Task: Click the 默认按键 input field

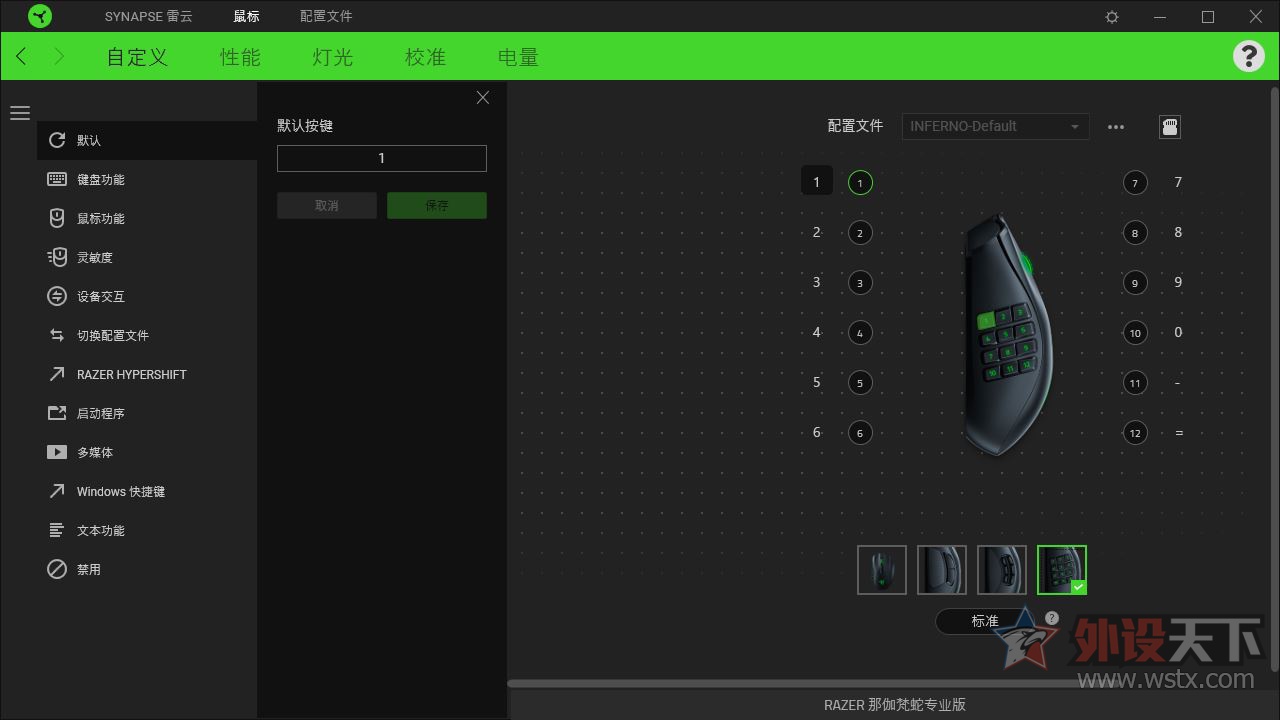Action: pos(382,158)
